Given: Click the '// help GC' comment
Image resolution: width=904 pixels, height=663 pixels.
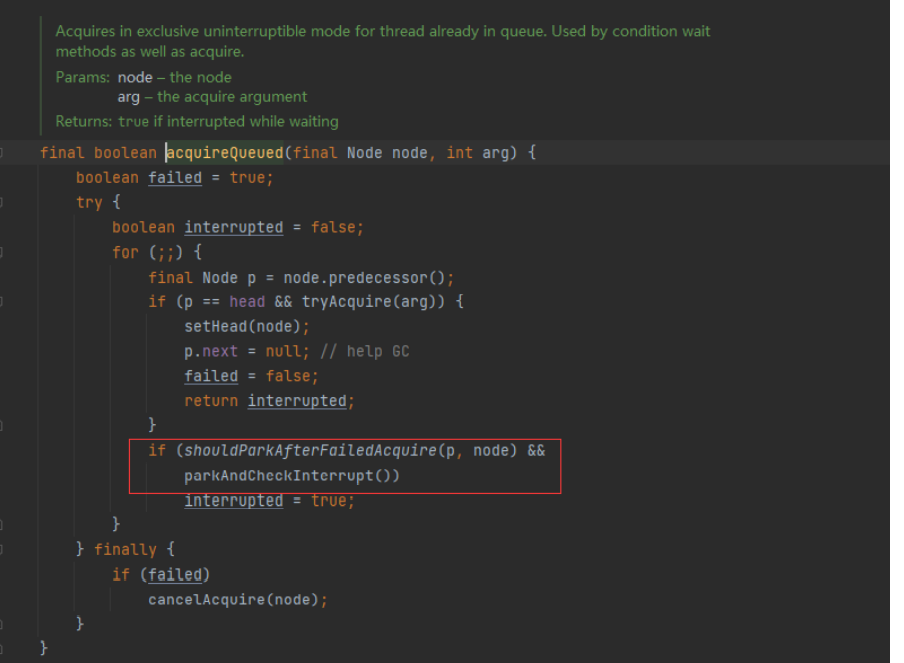Looking at the screenshot, I should point(364,351).
